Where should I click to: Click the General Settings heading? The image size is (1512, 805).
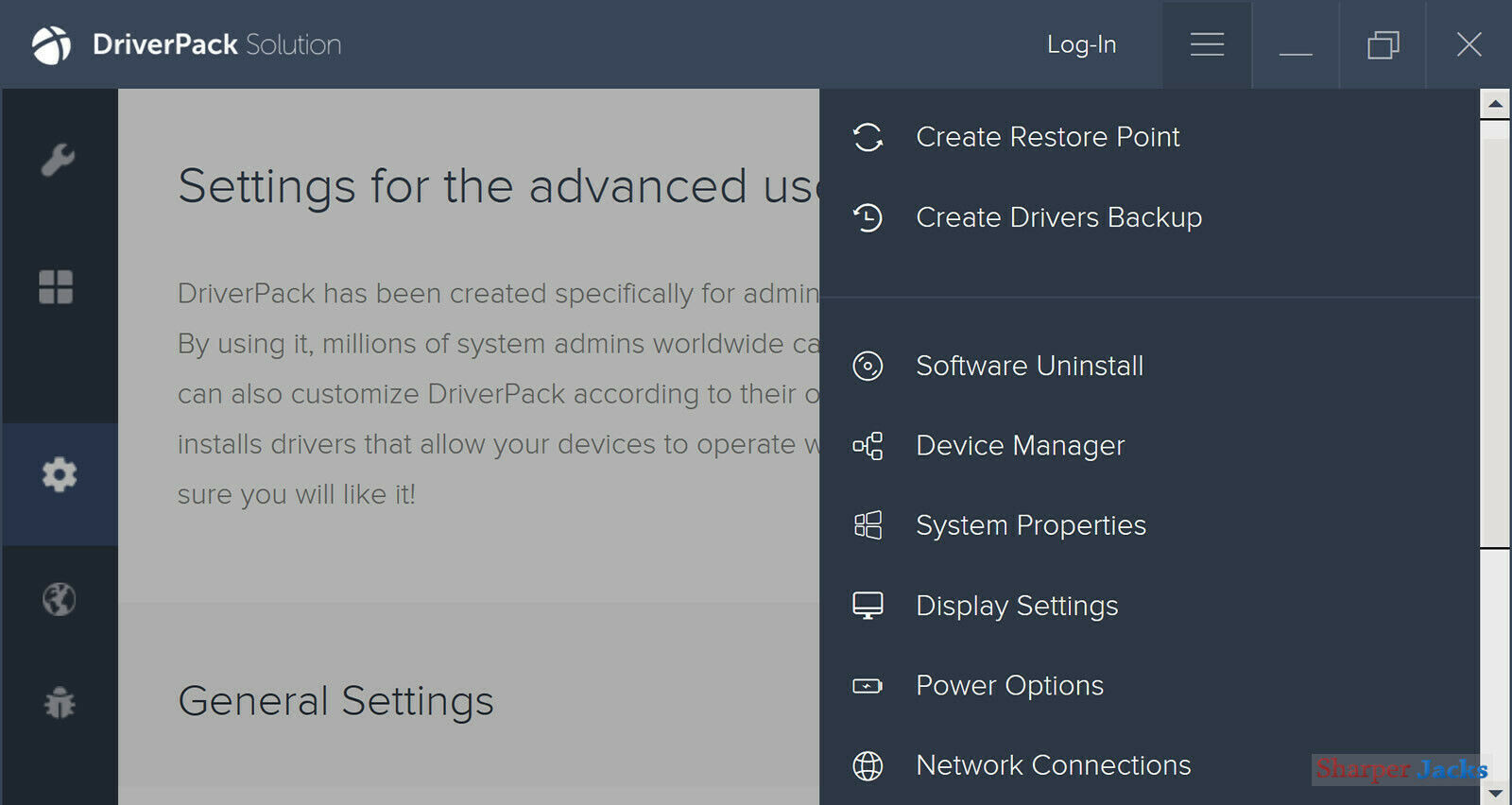coord(335,701)
